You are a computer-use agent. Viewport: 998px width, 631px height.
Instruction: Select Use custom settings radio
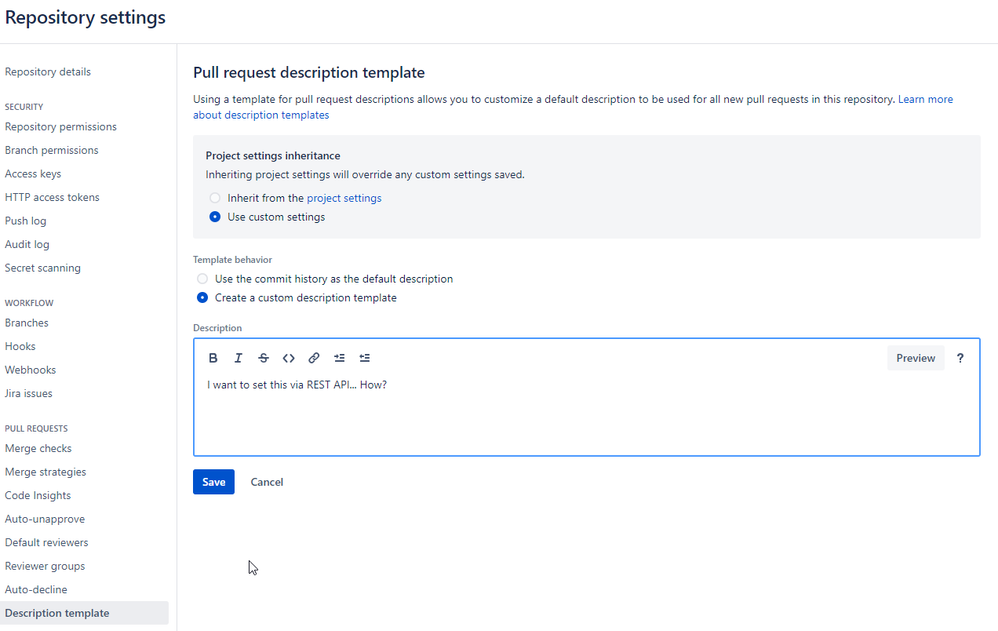pyautogui.click(x=215, y=216)
